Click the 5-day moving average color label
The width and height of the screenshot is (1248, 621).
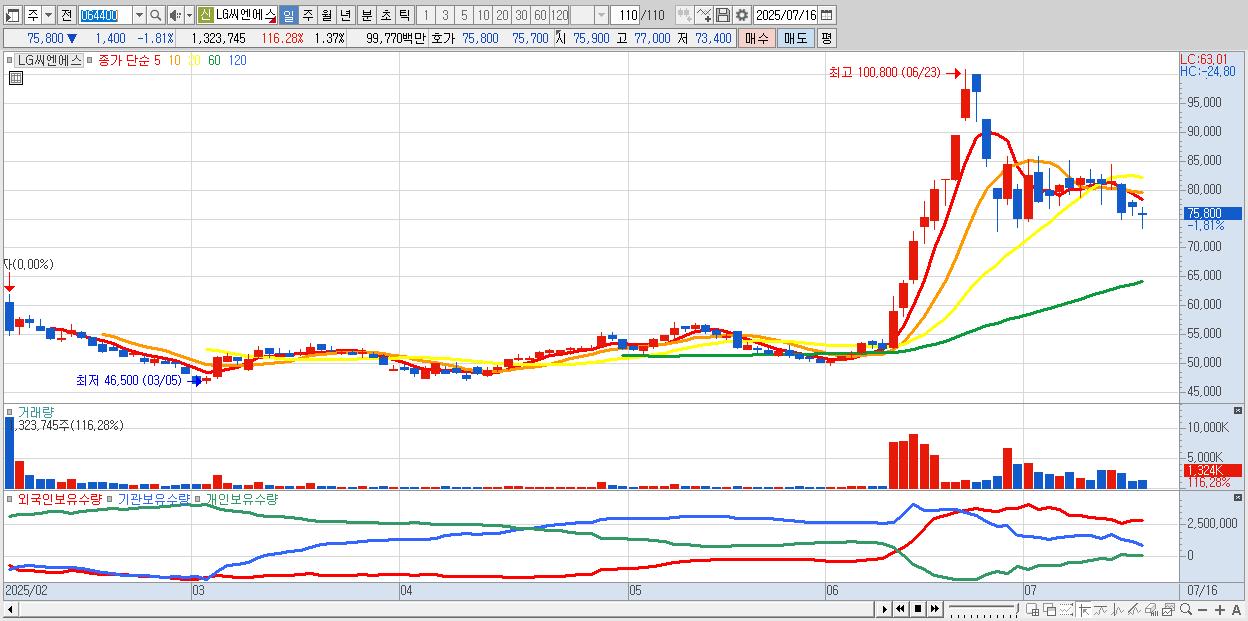[157, 60]
